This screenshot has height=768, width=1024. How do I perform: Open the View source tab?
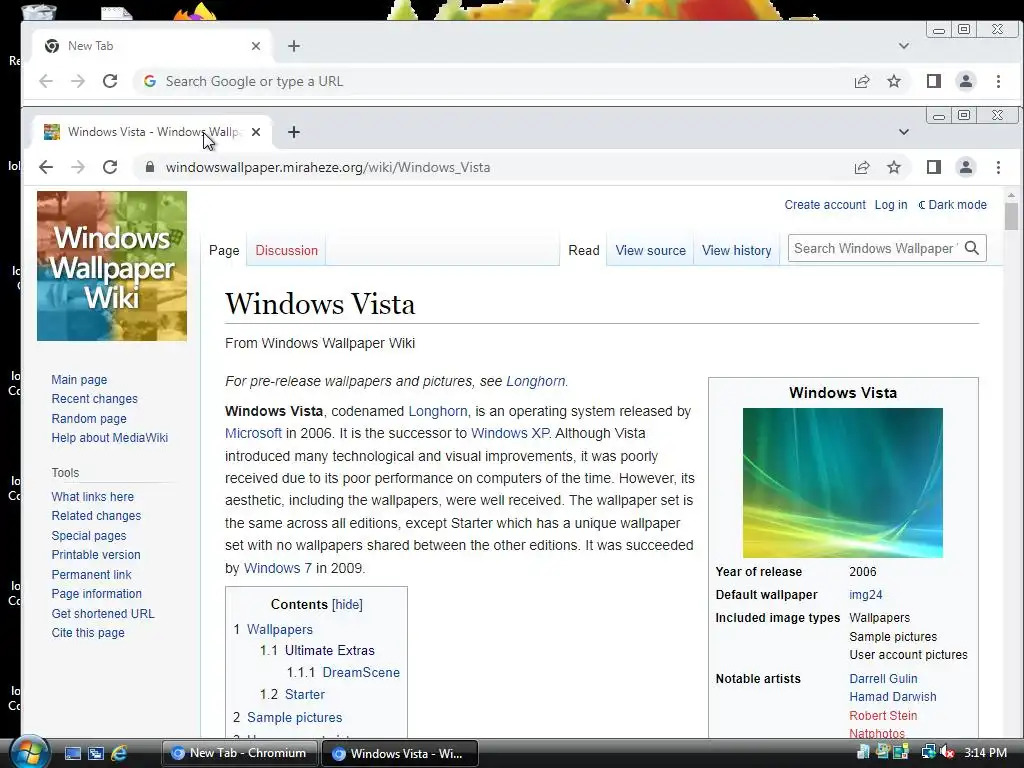pyautogui.click(x=650, y=251)
